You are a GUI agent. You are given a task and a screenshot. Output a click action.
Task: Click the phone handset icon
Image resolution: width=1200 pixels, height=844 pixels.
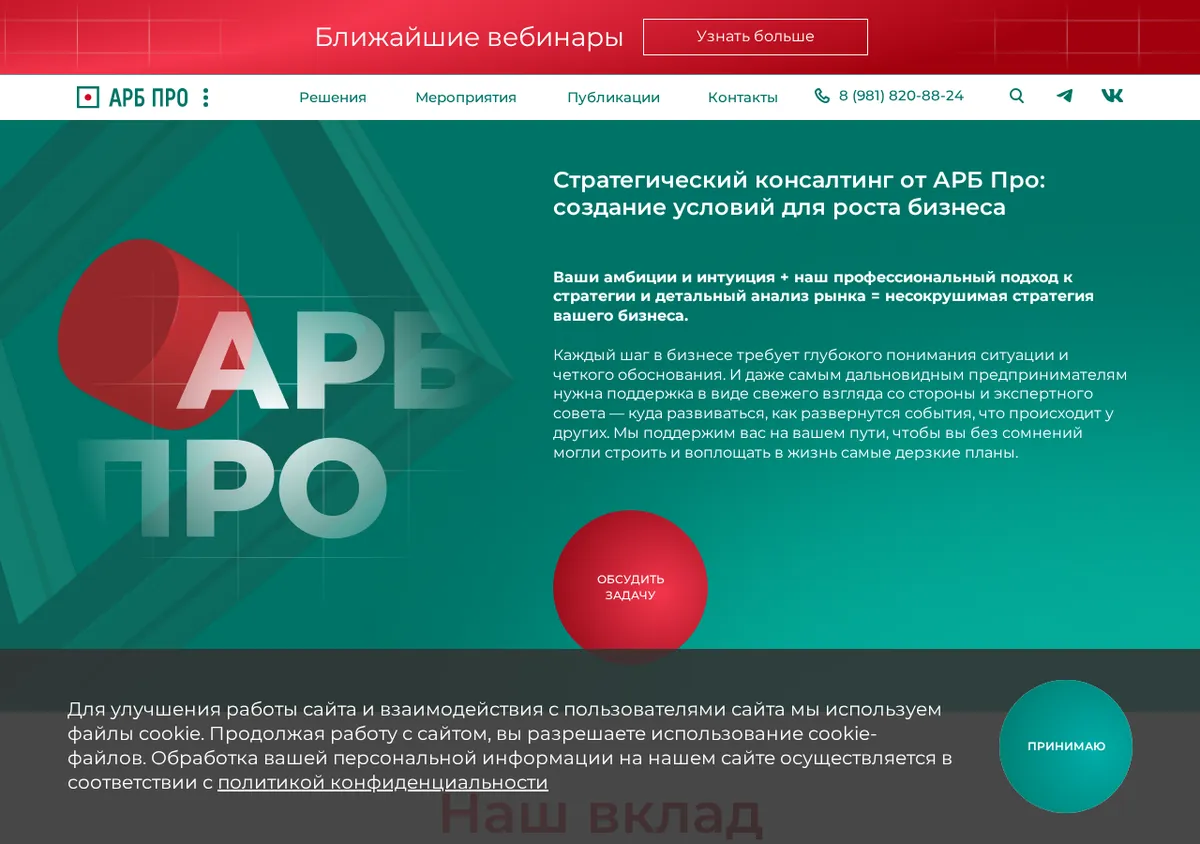pos(822,96)
